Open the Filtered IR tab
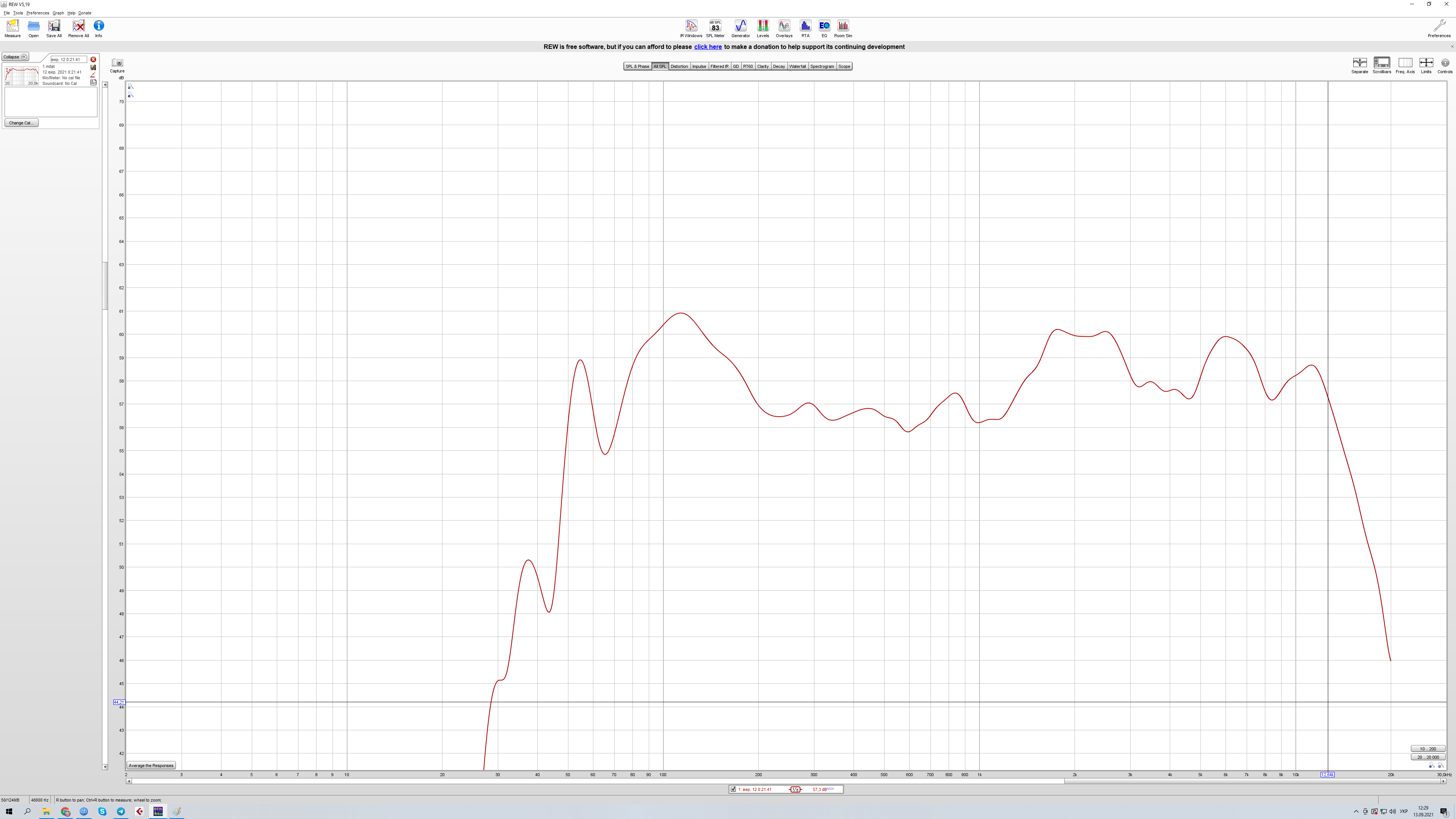Screen dimensions: 1456x819 coord(720,66)
